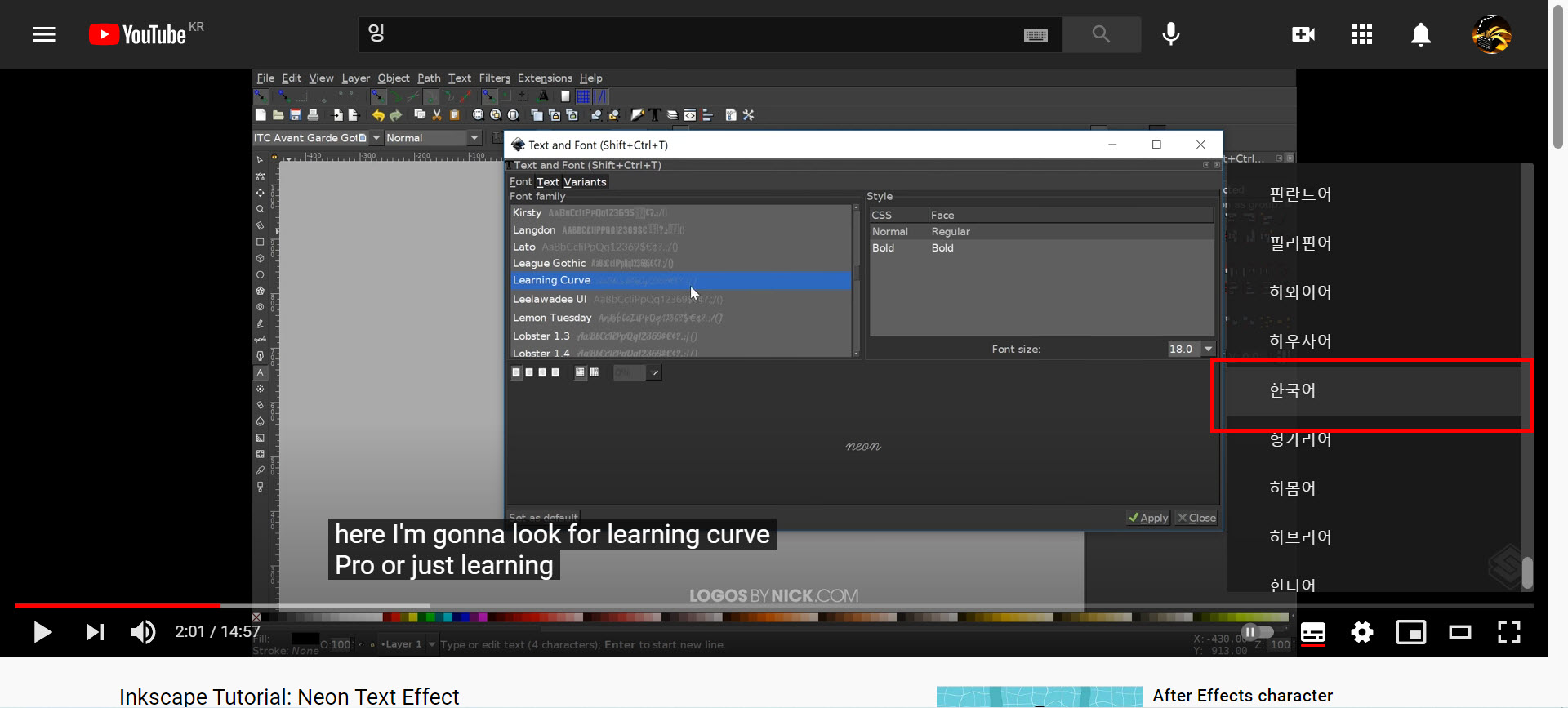Select the Rectangle tool in Inkscape toolbox
Viewport: 1568px width, 708px height.
pos(261,242)
